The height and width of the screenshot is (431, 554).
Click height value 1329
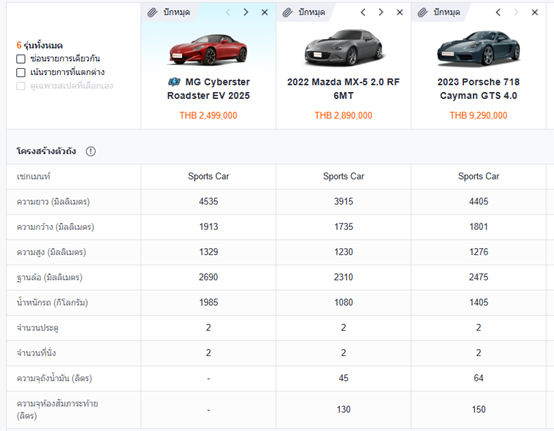pos(208,252)
